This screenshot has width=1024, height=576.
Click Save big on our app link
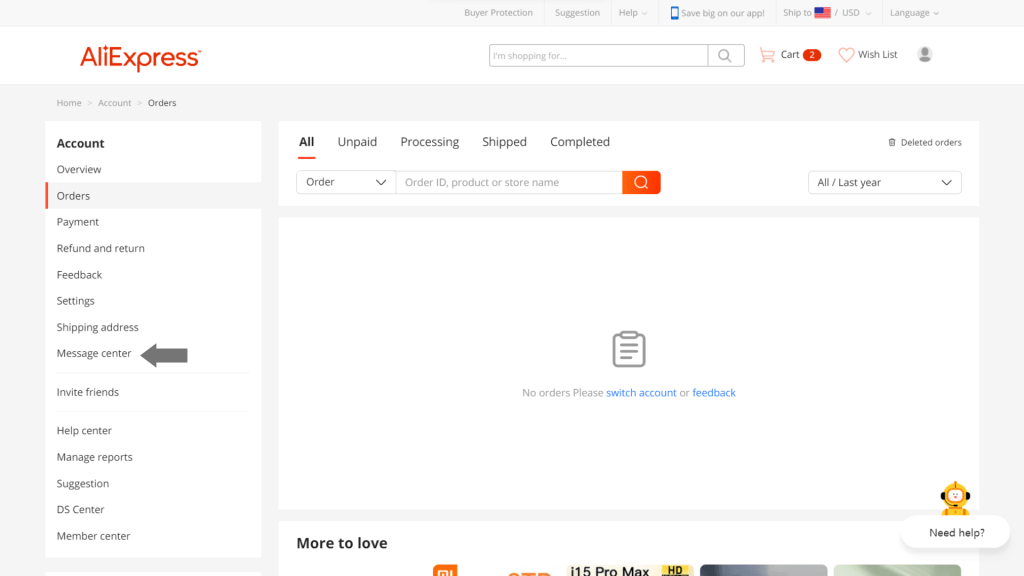coord(722,13)
